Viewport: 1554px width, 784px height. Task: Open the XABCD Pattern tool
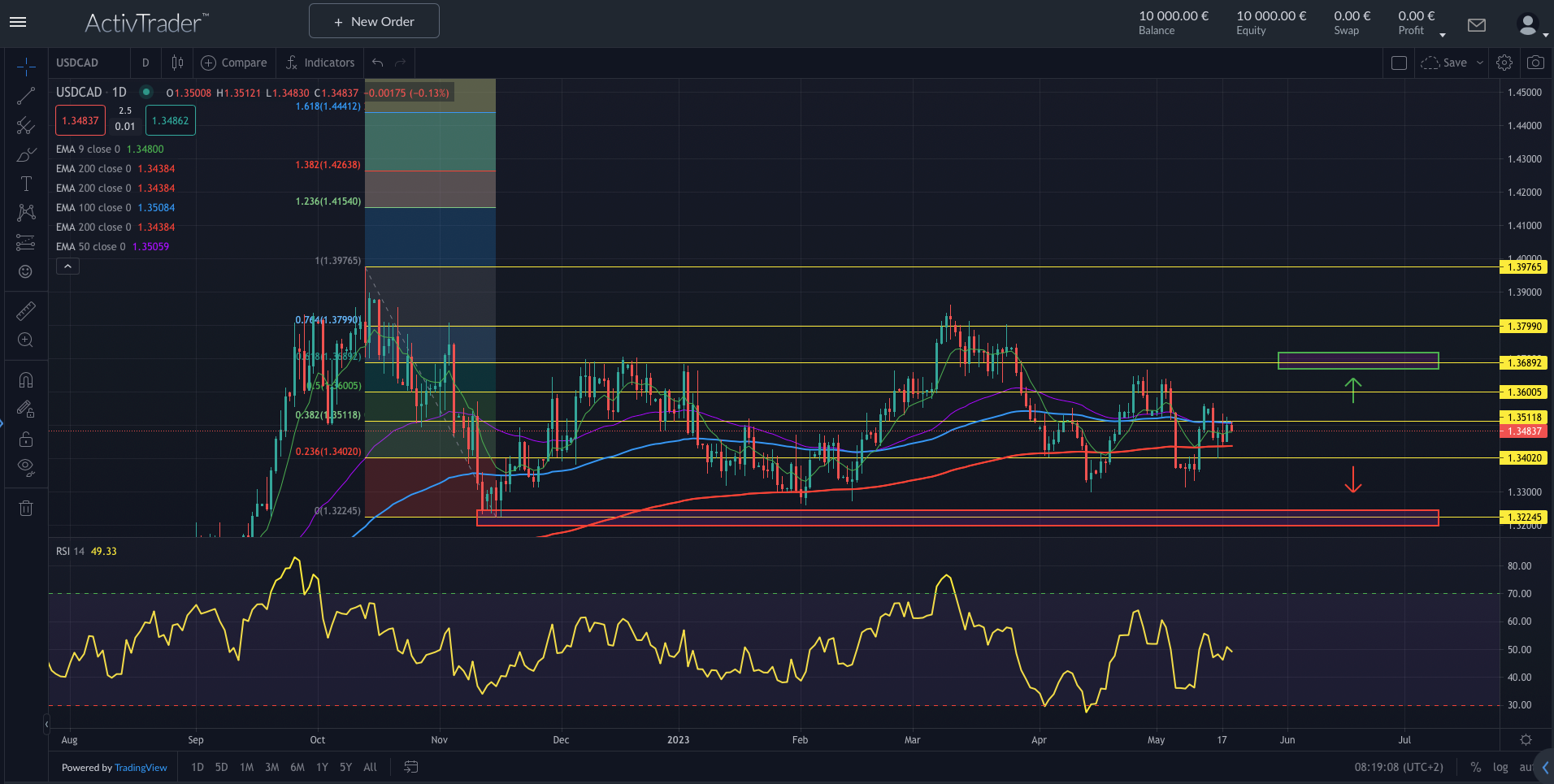coord(26,212)
